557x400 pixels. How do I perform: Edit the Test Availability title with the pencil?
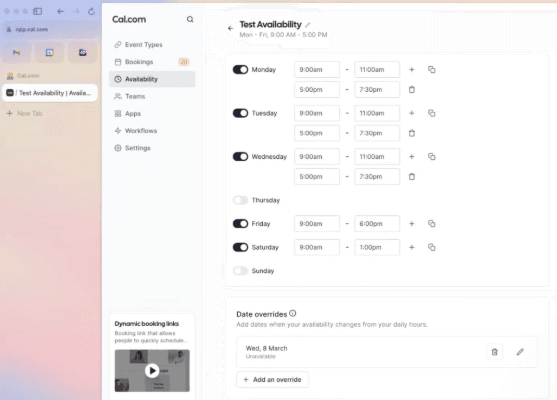point(308,25)
